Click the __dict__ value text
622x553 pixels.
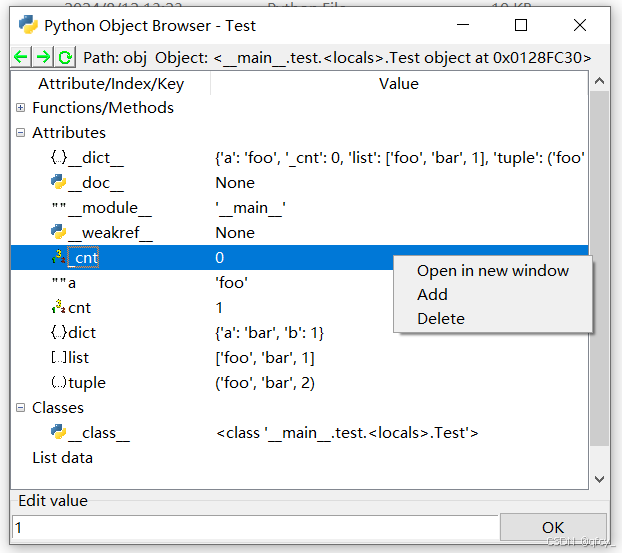pos(400,158)
